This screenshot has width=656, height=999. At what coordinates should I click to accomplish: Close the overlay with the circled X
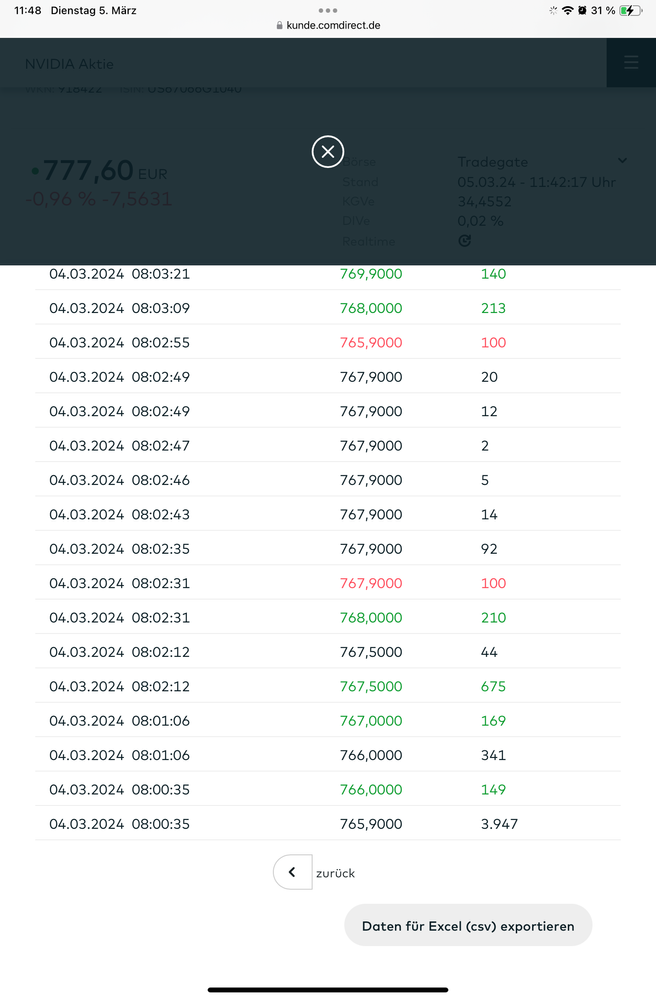click(328, 151)
